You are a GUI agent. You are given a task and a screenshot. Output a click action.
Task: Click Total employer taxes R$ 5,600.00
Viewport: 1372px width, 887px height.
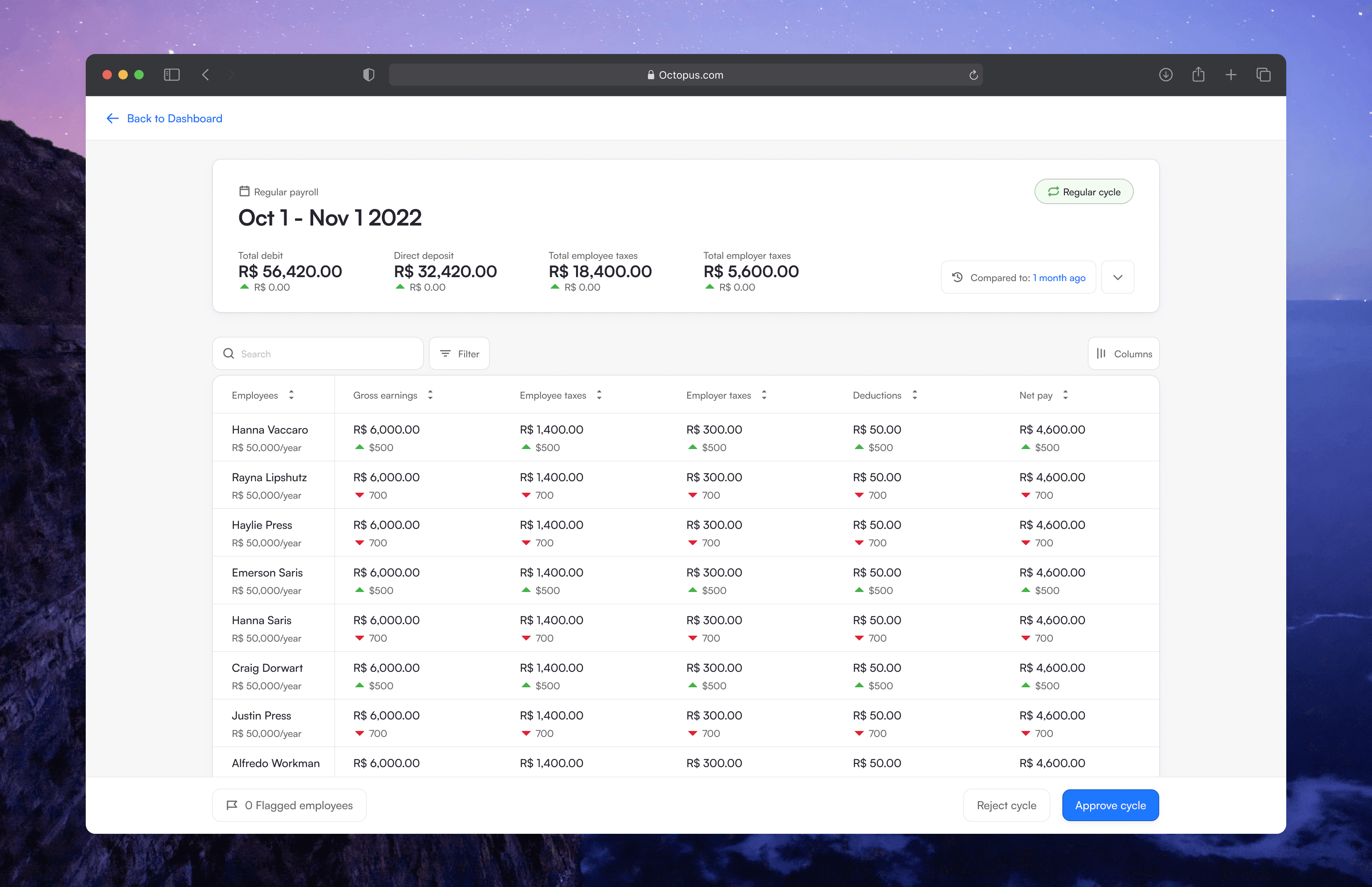(x=751, y=271)
